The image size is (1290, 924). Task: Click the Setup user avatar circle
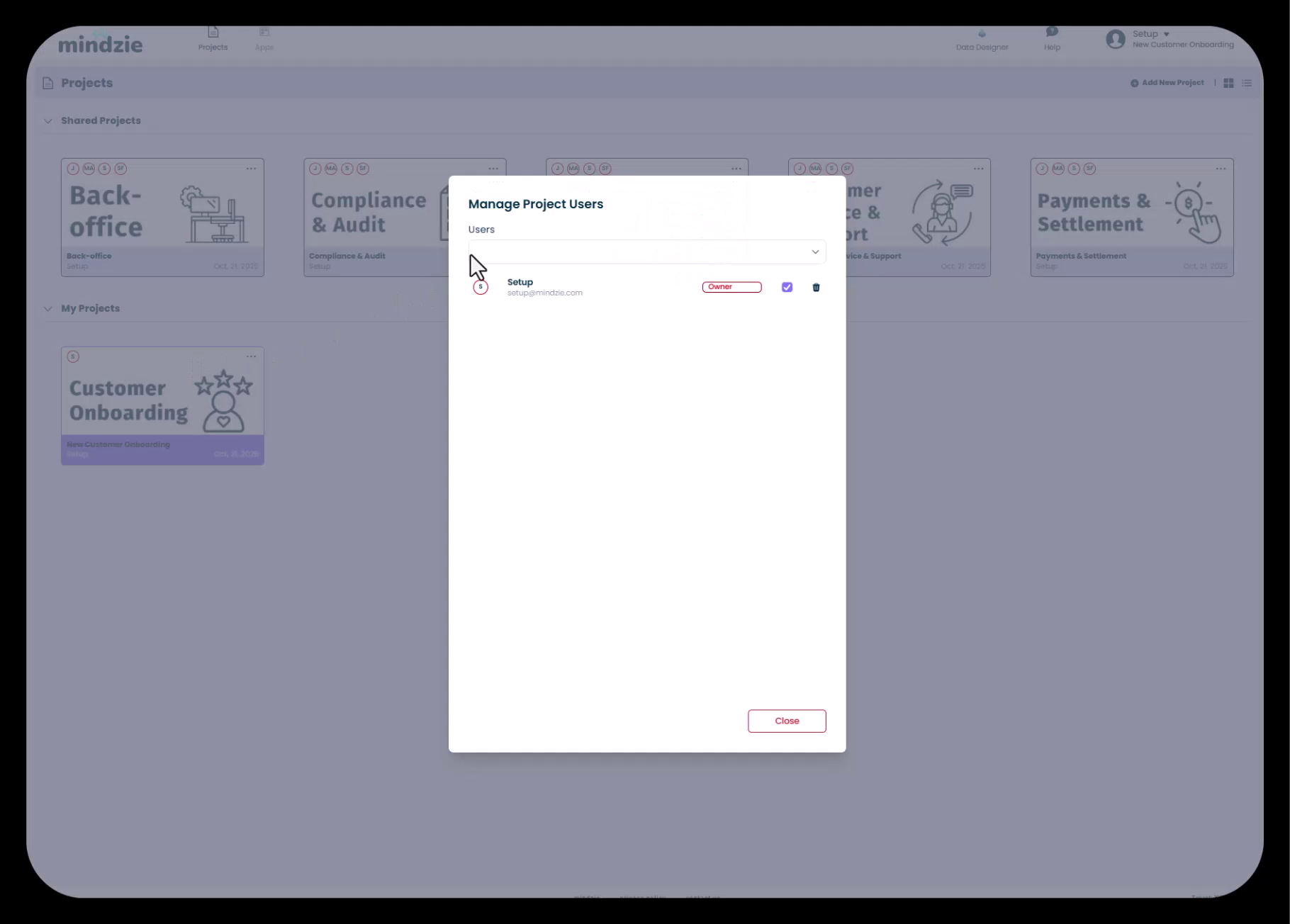[x=481, y=287]
